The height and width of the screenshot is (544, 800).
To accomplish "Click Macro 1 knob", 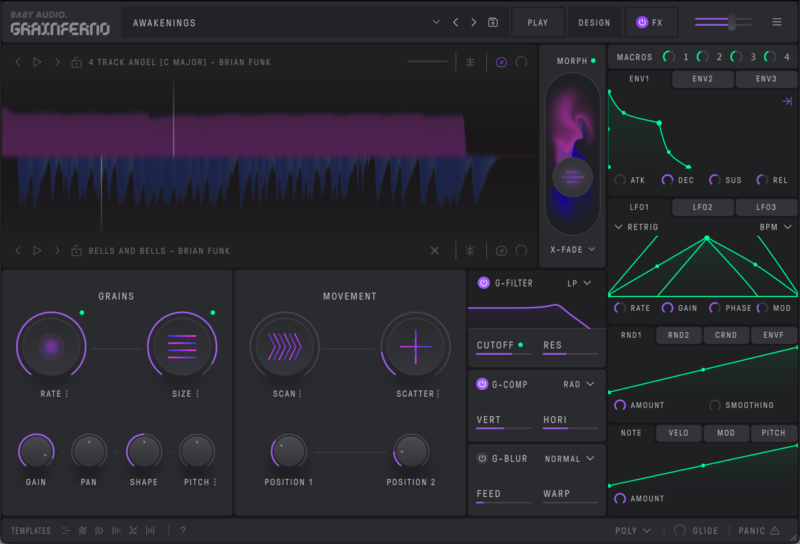I will [668, 57].
